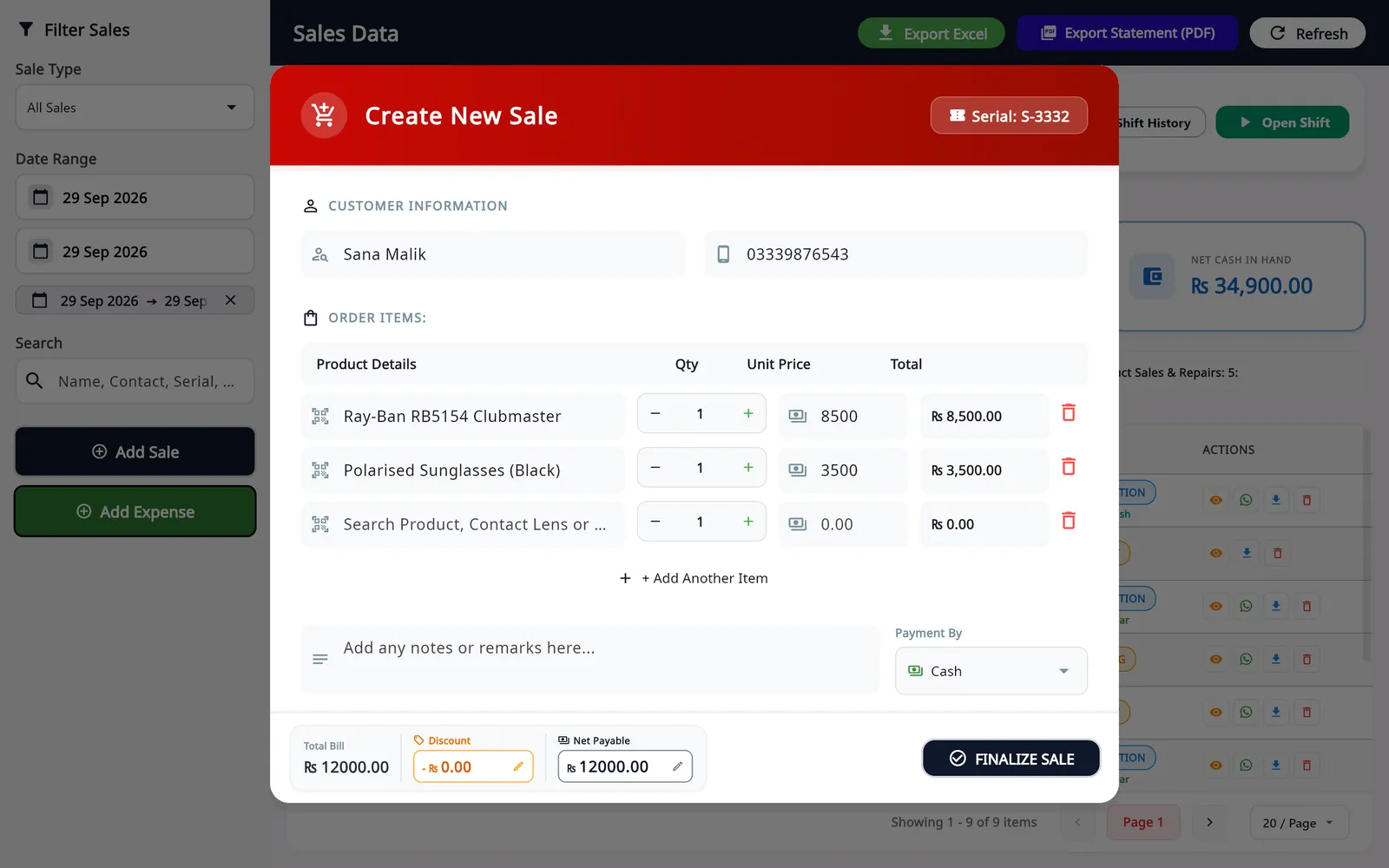The width and height of the screenshot is (1389, 868).
Task: Open the Sale Type All Sales dropdown
Action: 135,108
